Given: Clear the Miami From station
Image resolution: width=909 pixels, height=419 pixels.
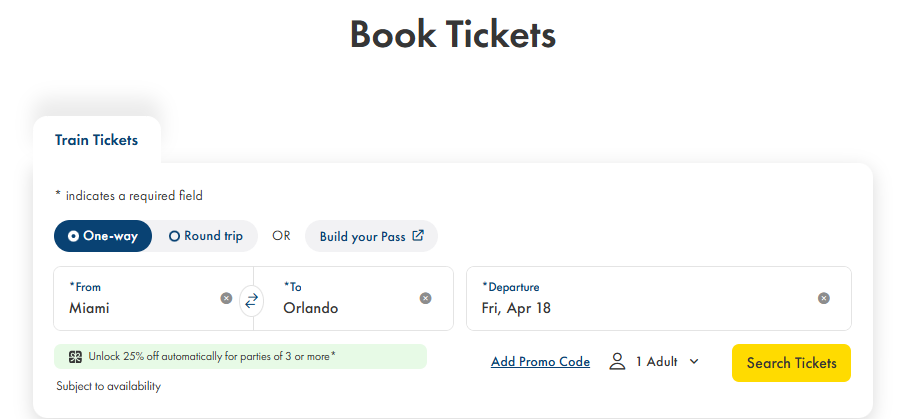Looking at the screenshot, I should pos(226,298).
